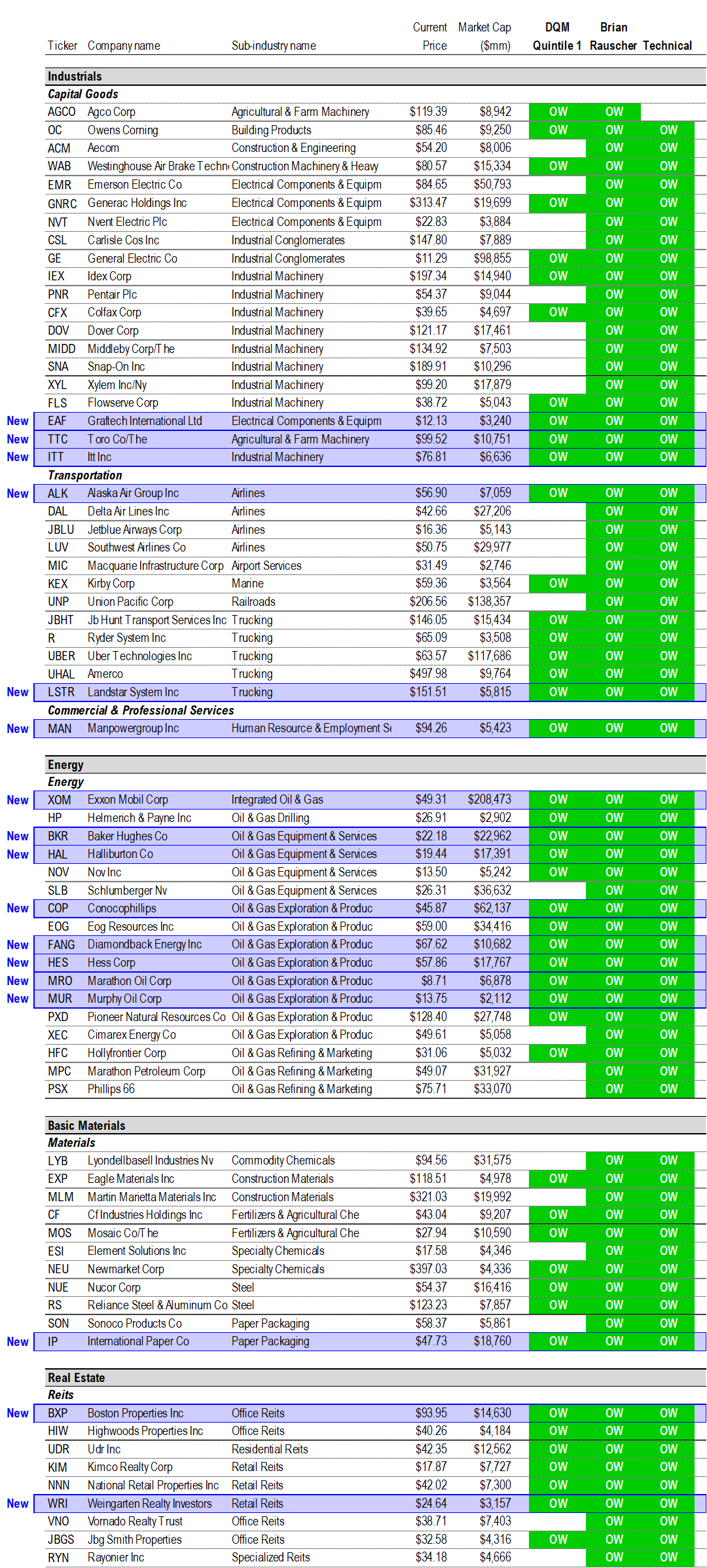Screen dimensions: 707x1568
Task: Click Exxon Mobil market cap $208,473
Action: tap(489, 800)
